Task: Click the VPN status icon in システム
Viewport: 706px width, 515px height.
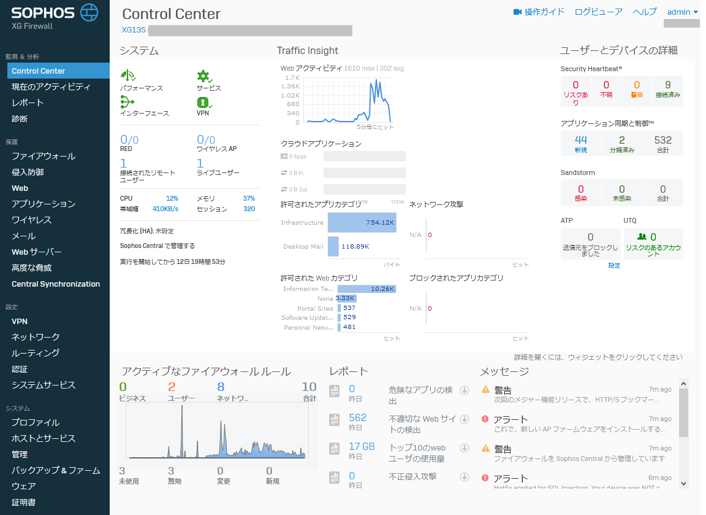Action: [x=203, y=102]
